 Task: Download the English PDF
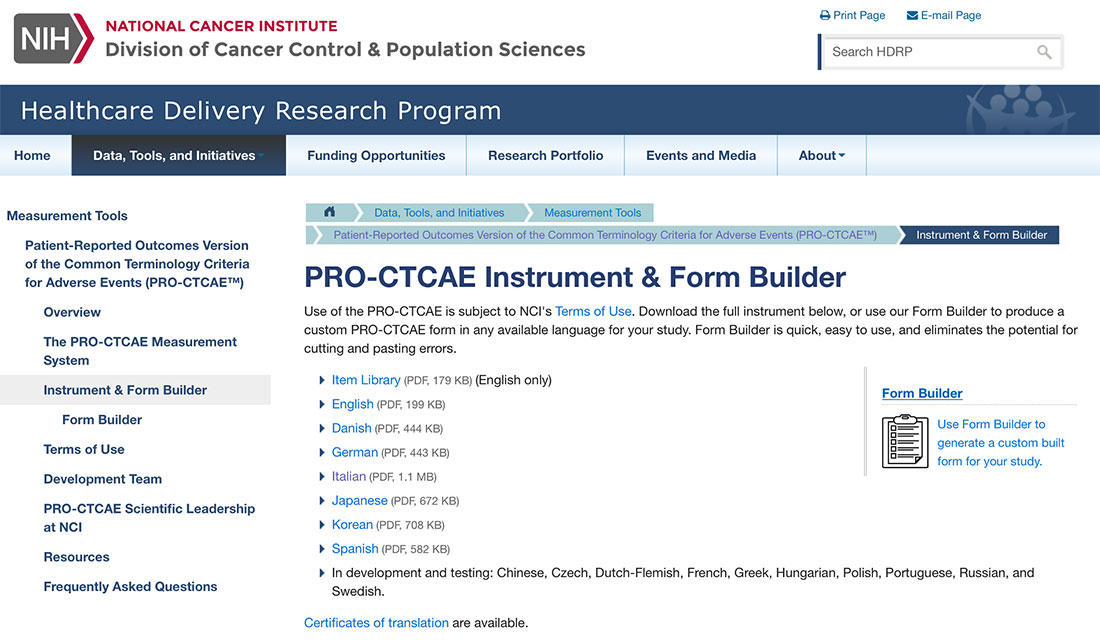point(353,404)
